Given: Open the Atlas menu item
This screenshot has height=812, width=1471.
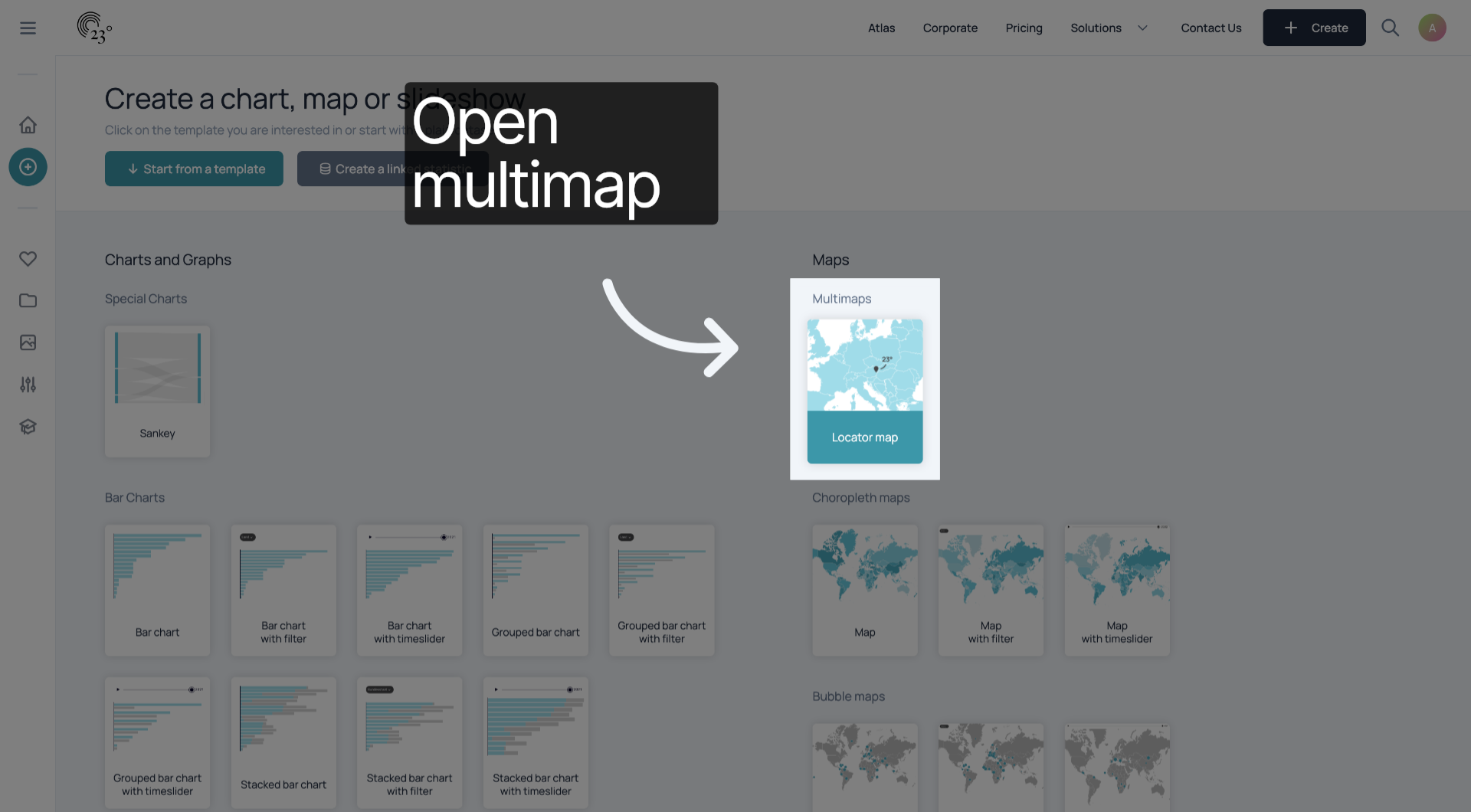Looking at the screenshot, I should click(881, 28).
